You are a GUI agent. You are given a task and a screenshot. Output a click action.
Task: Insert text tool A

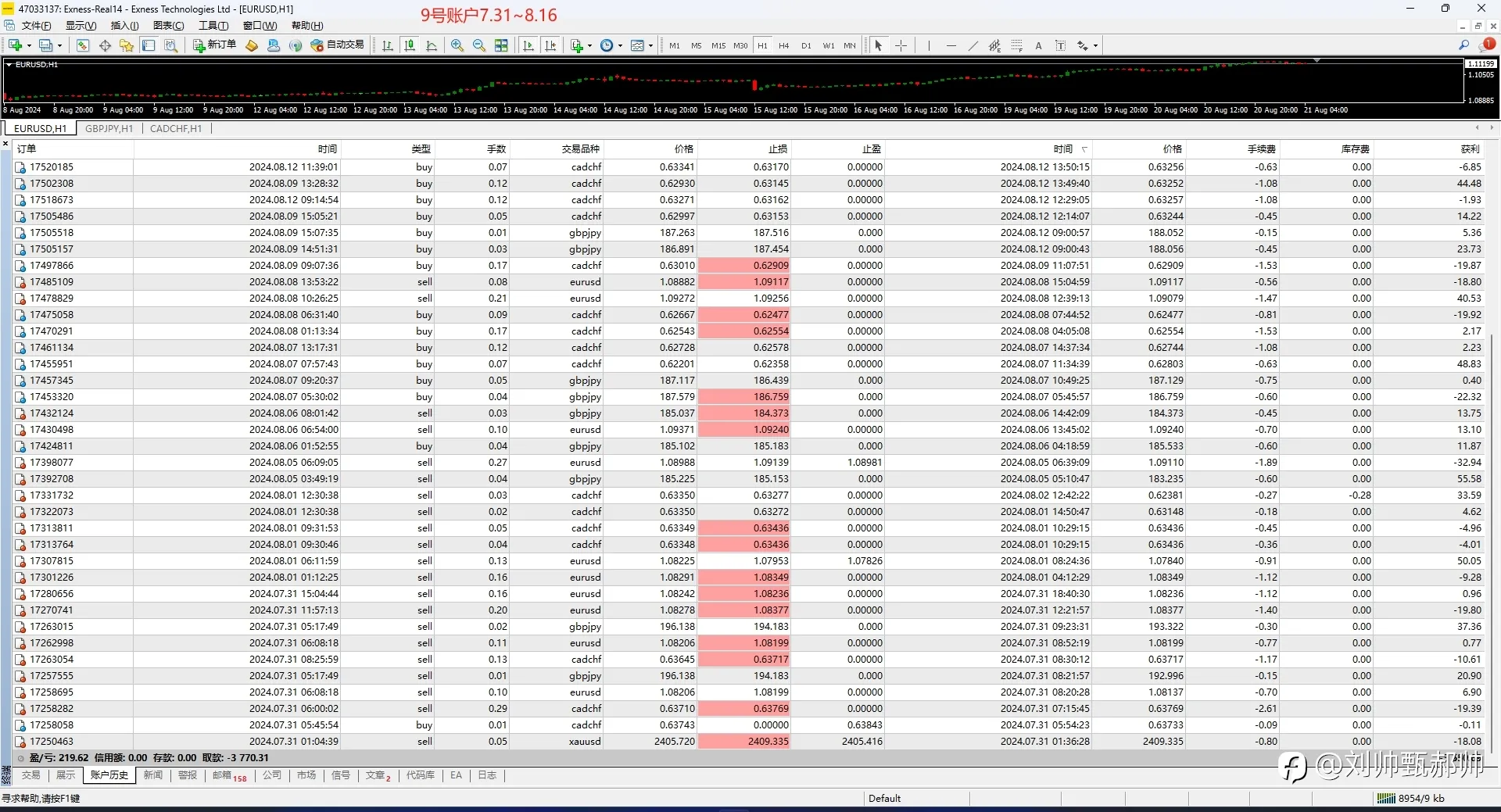pyautogui.click(x=1038, y=45)
